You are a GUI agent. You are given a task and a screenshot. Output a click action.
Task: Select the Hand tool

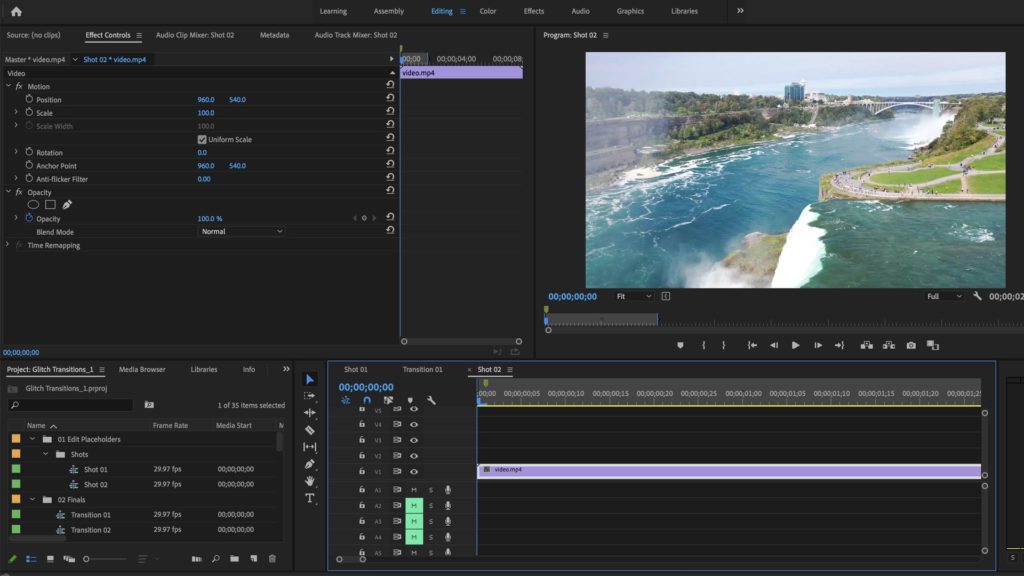click(x=310, y=481)
